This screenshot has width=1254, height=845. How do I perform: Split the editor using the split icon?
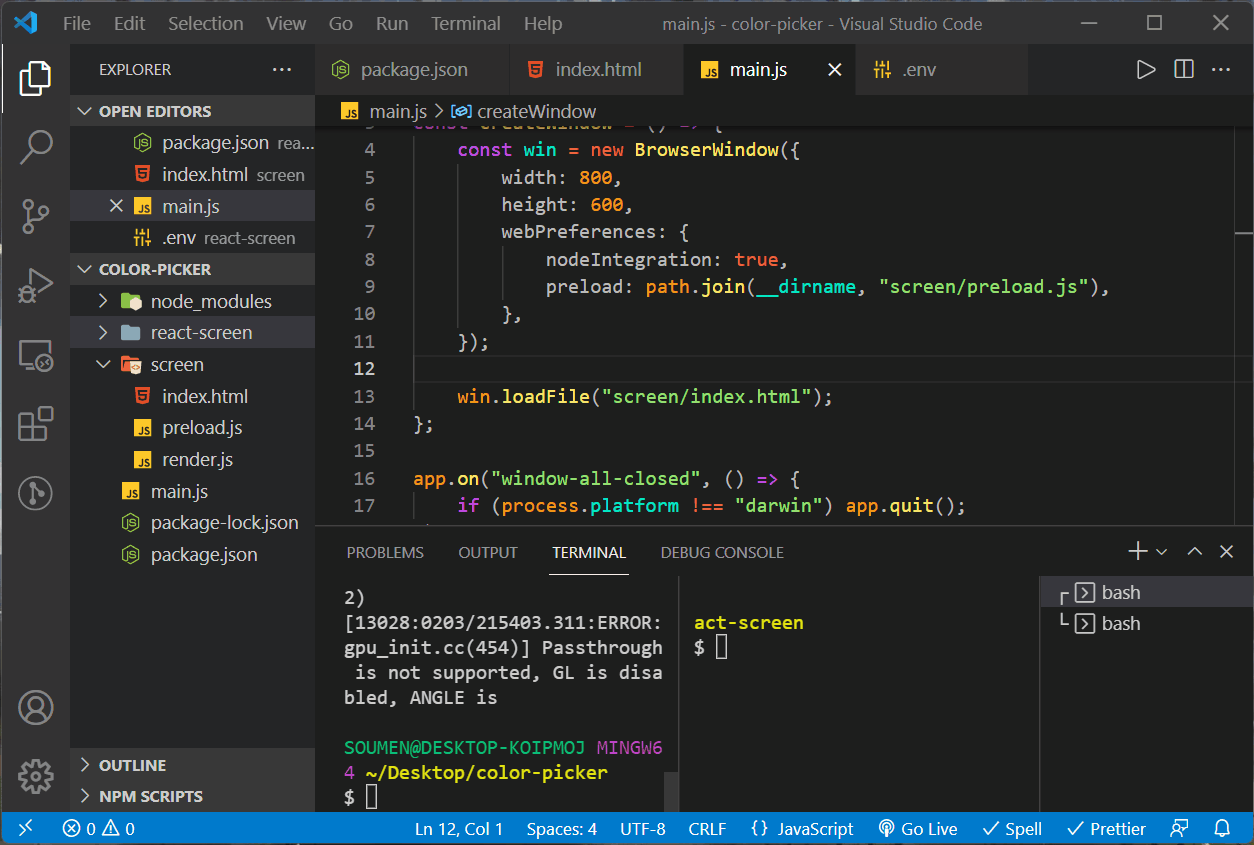click(1184, 69)
